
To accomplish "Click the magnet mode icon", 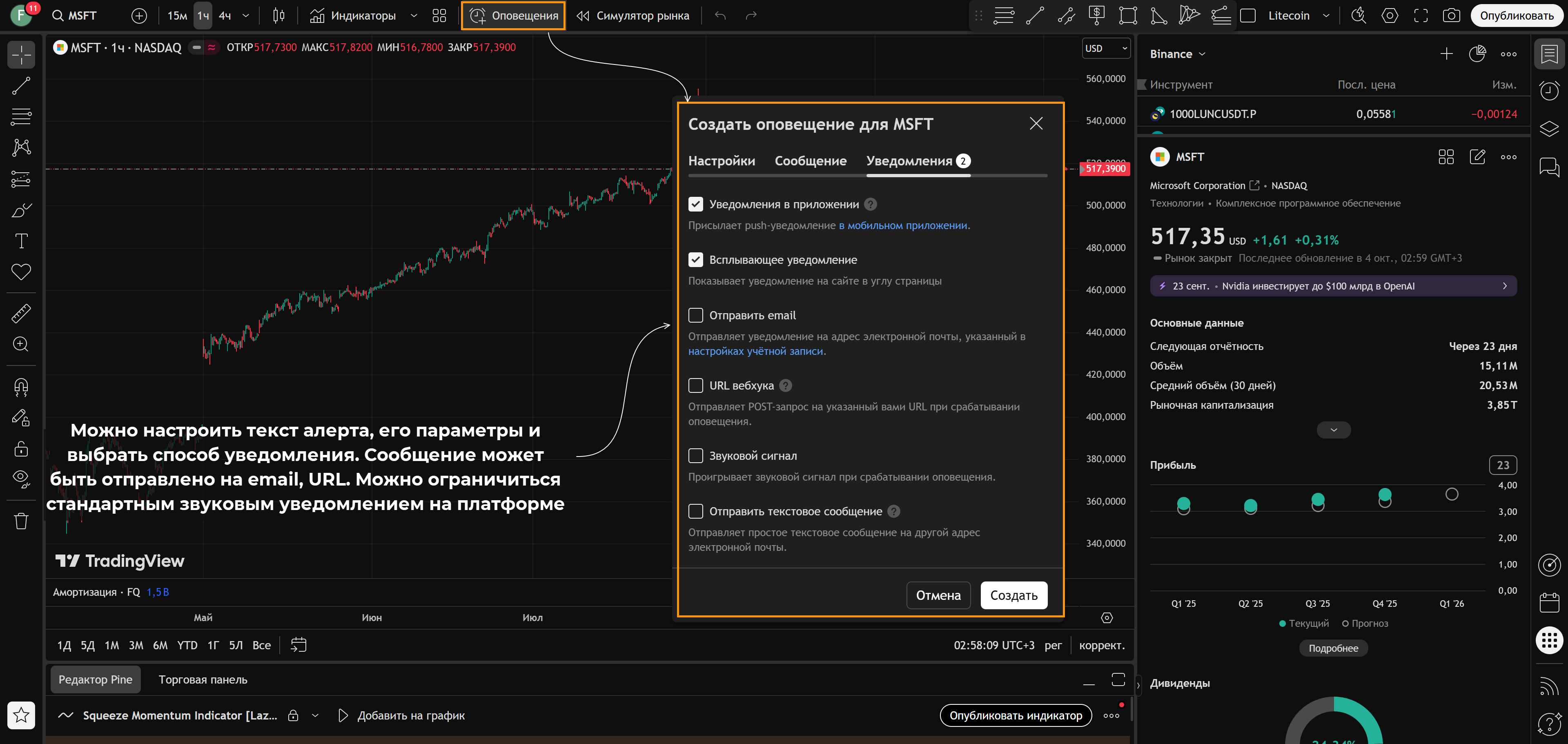I will click(21, 387).
